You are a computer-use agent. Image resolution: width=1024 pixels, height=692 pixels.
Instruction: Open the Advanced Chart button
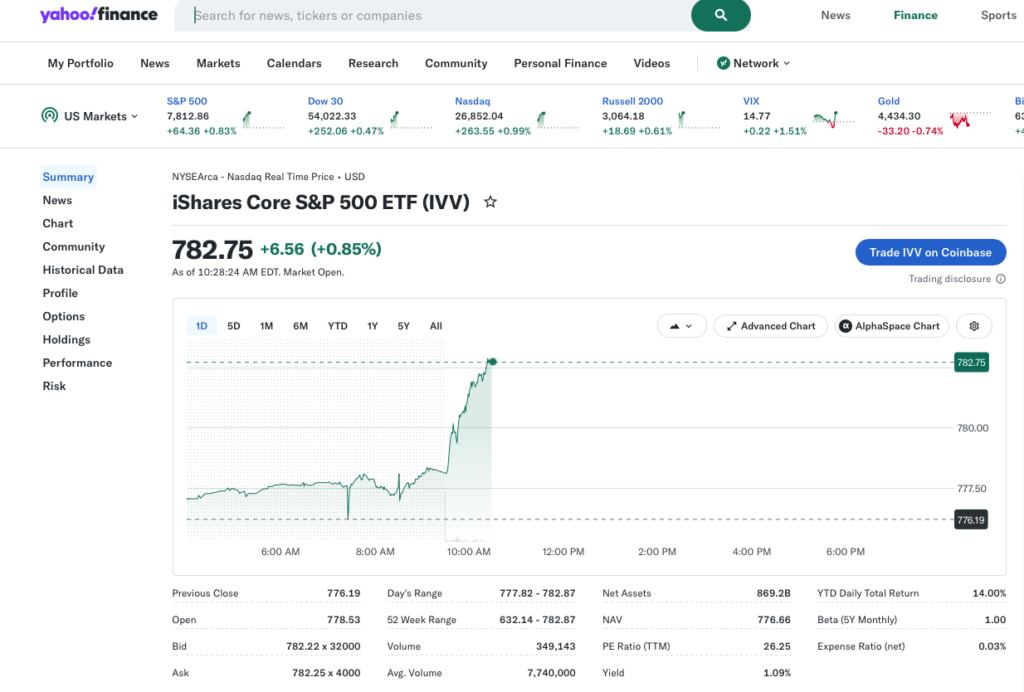point(771,326)
